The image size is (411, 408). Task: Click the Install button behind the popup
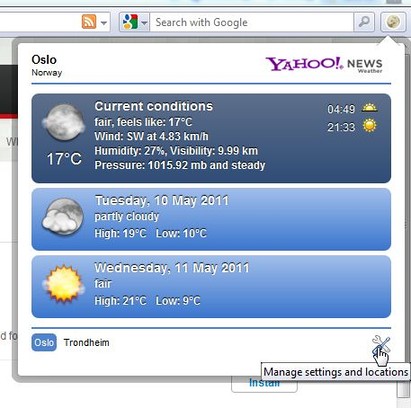[x=264, y=384]
